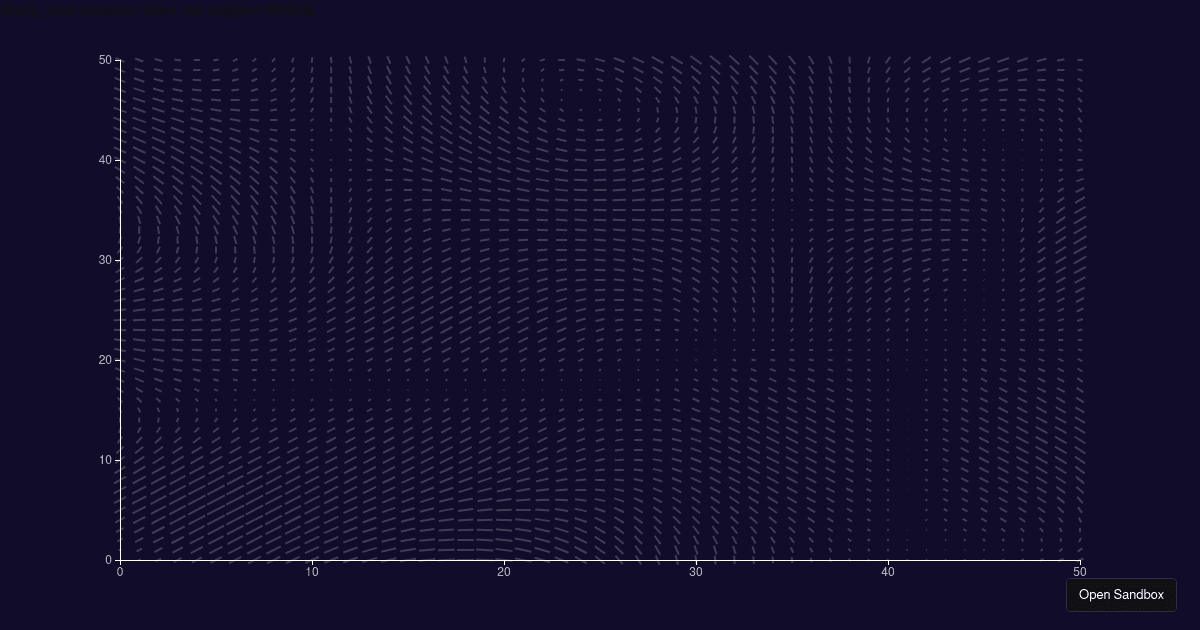Screen dimensions: 1200x630
Task: Click the y-axis label 50
Action: click(105, 60)
